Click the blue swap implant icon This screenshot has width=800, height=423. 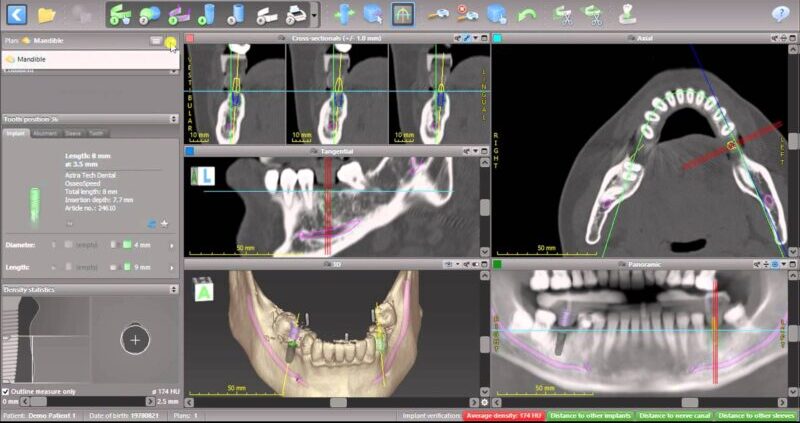tap(152, 223)
